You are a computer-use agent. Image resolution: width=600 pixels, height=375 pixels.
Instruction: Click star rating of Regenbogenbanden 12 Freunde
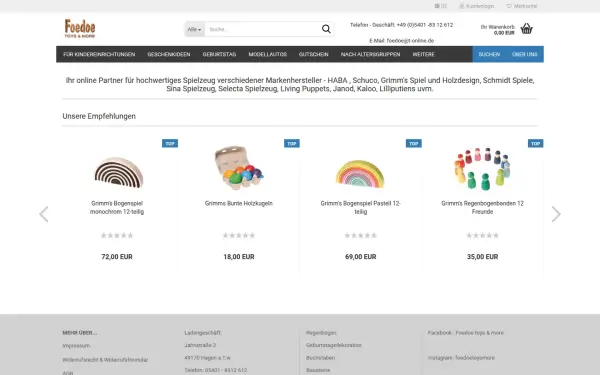pos(482,235)
